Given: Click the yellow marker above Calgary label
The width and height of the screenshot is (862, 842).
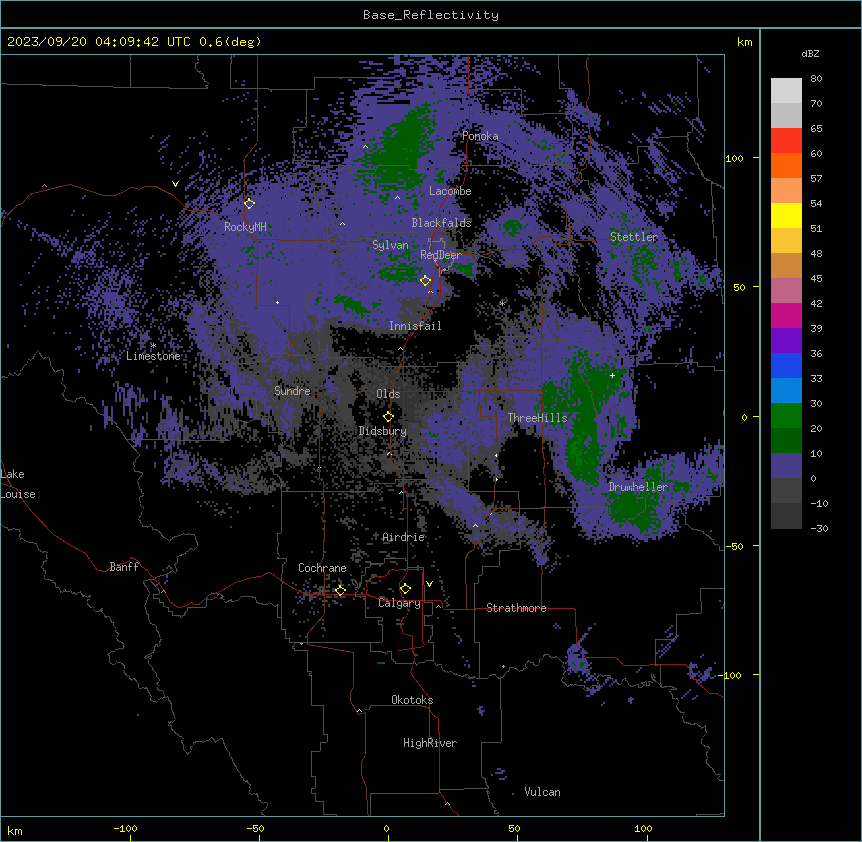Looking at the screenshot, I should click(x=406, y=588).
